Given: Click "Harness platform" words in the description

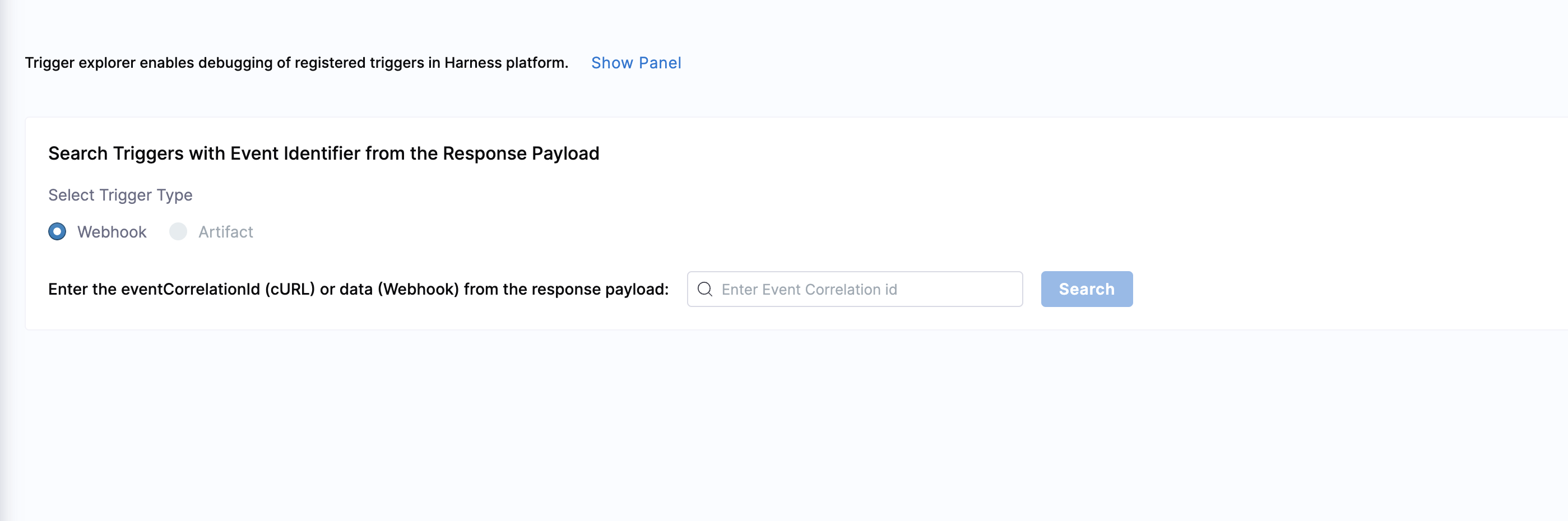Looking at the screenshot, I should coord(505,63).
